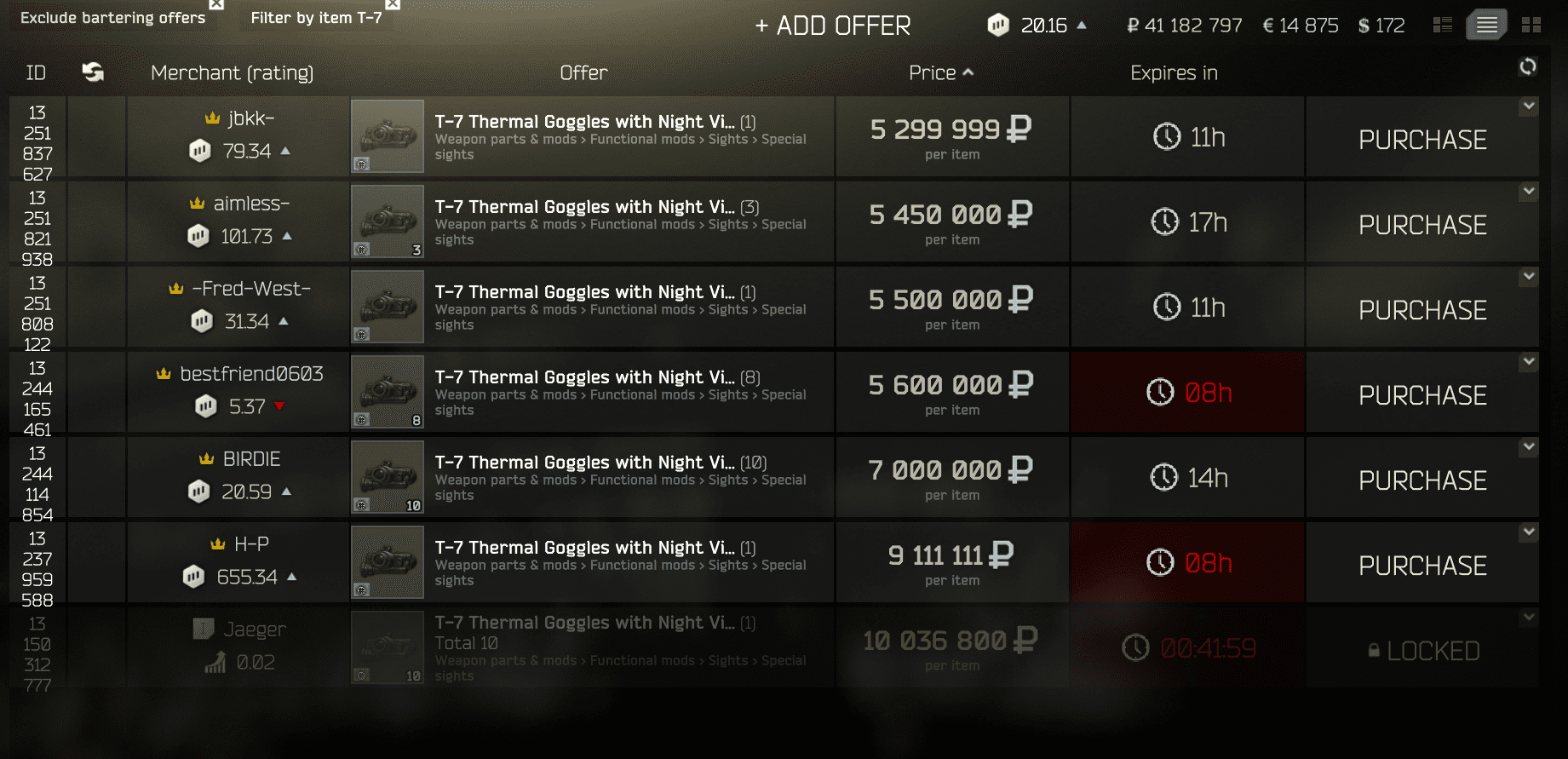The image size is (1568, 759).
Task: Click the clock icon on BIRDIE's offer
Action: tap(1164, 478)
